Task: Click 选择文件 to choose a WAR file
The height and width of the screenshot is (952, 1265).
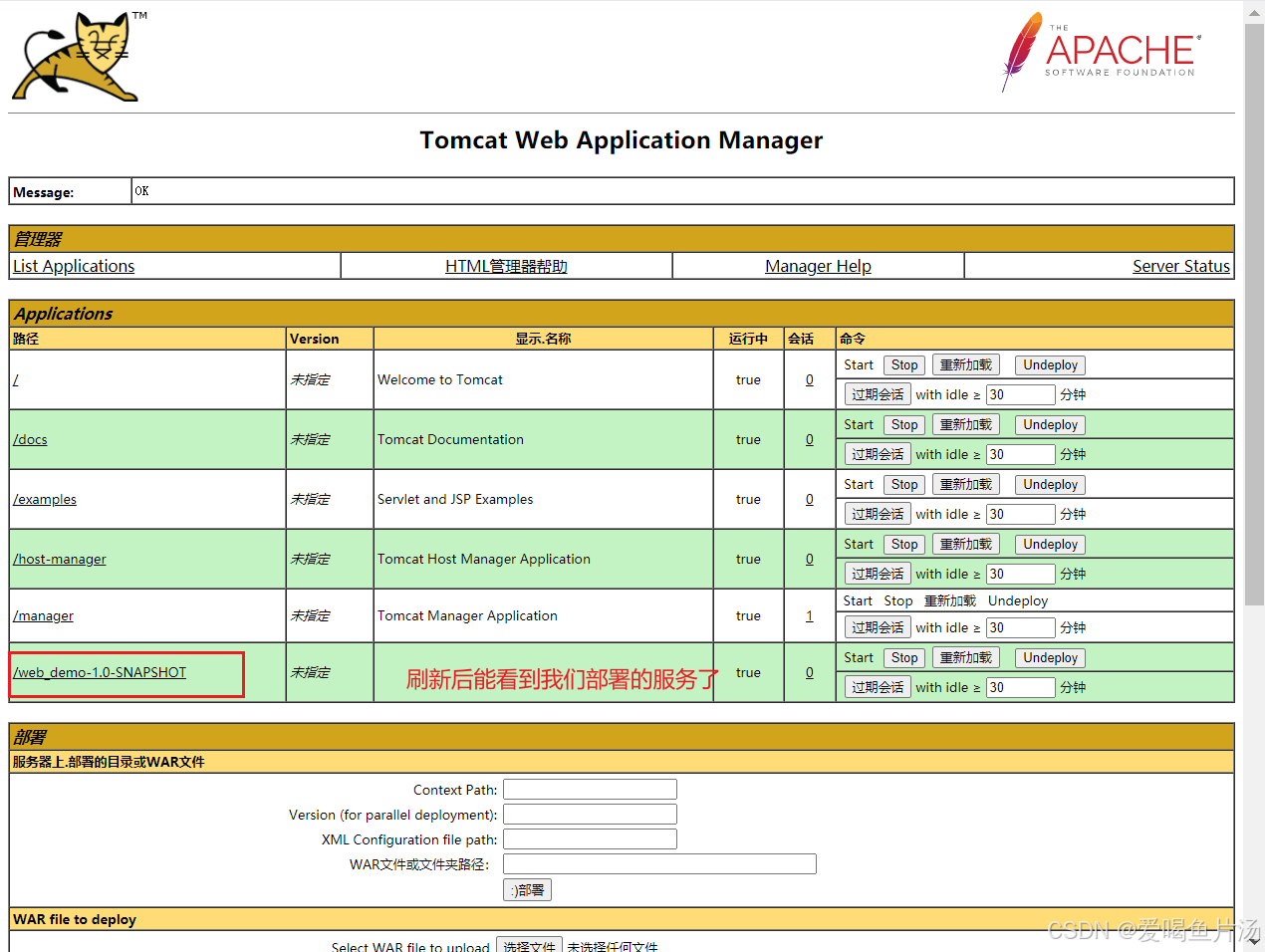Action: click(529, 945)
